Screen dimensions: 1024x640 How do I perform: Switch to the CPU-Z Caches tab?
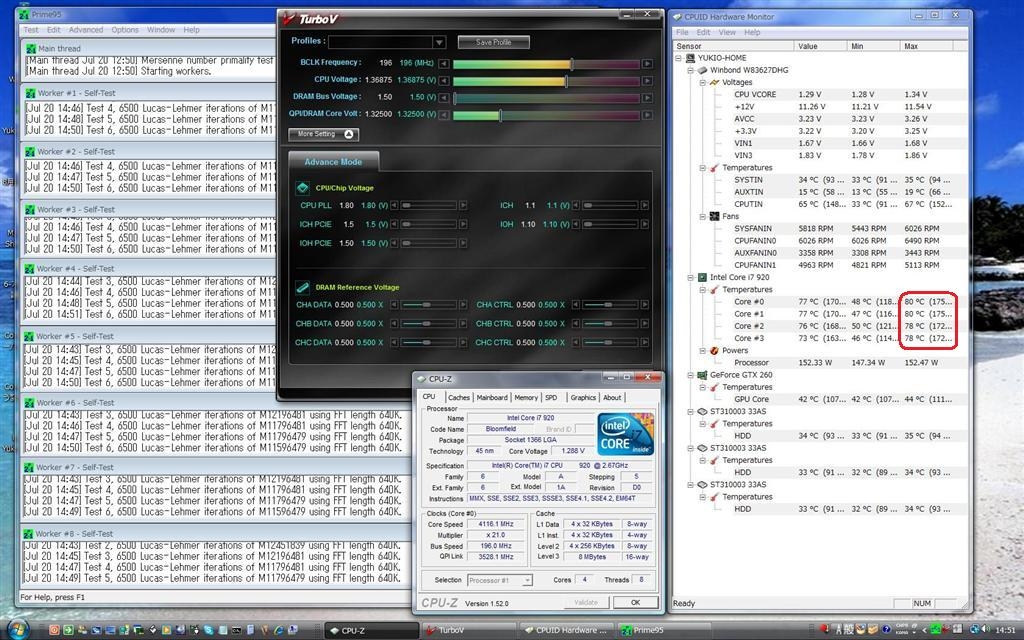[458, 397]
